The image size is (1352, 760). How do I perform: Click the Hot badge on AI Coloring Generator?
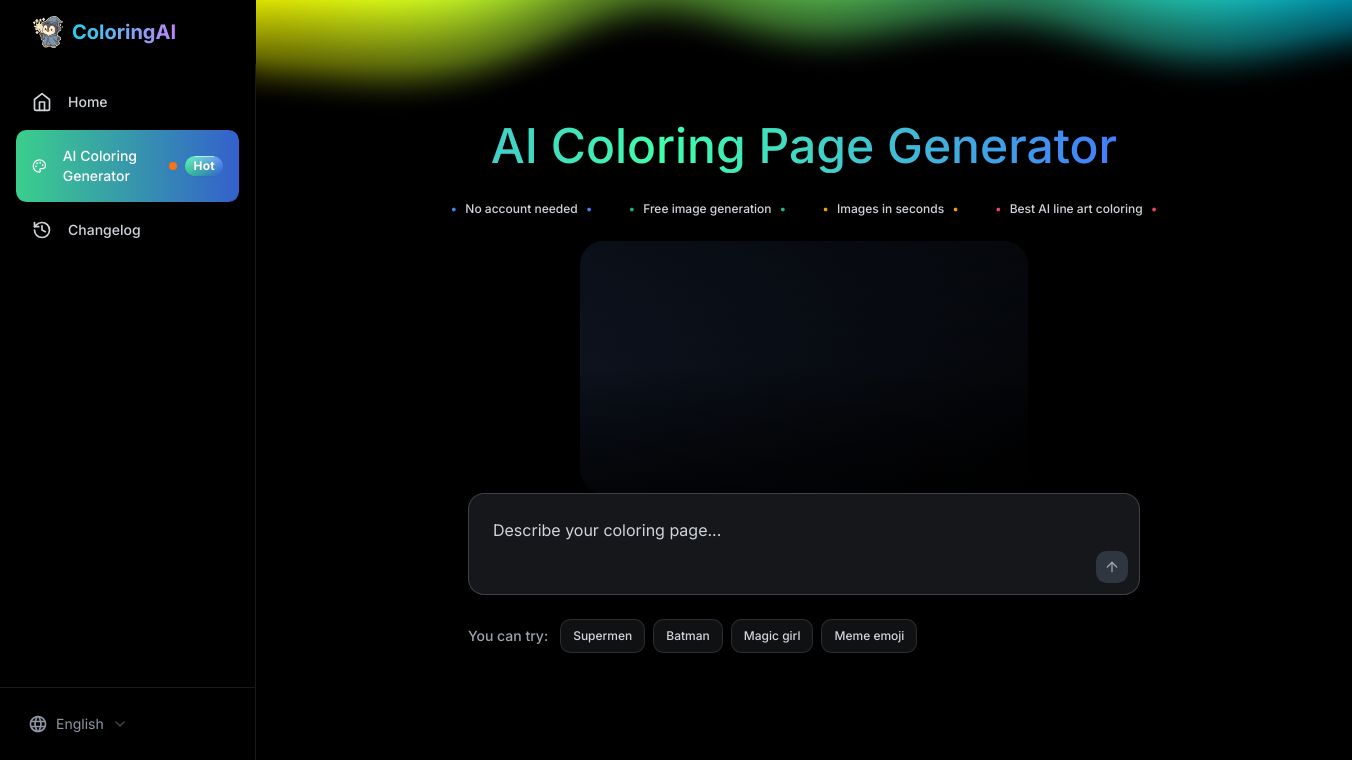click(x=204, y=166)
